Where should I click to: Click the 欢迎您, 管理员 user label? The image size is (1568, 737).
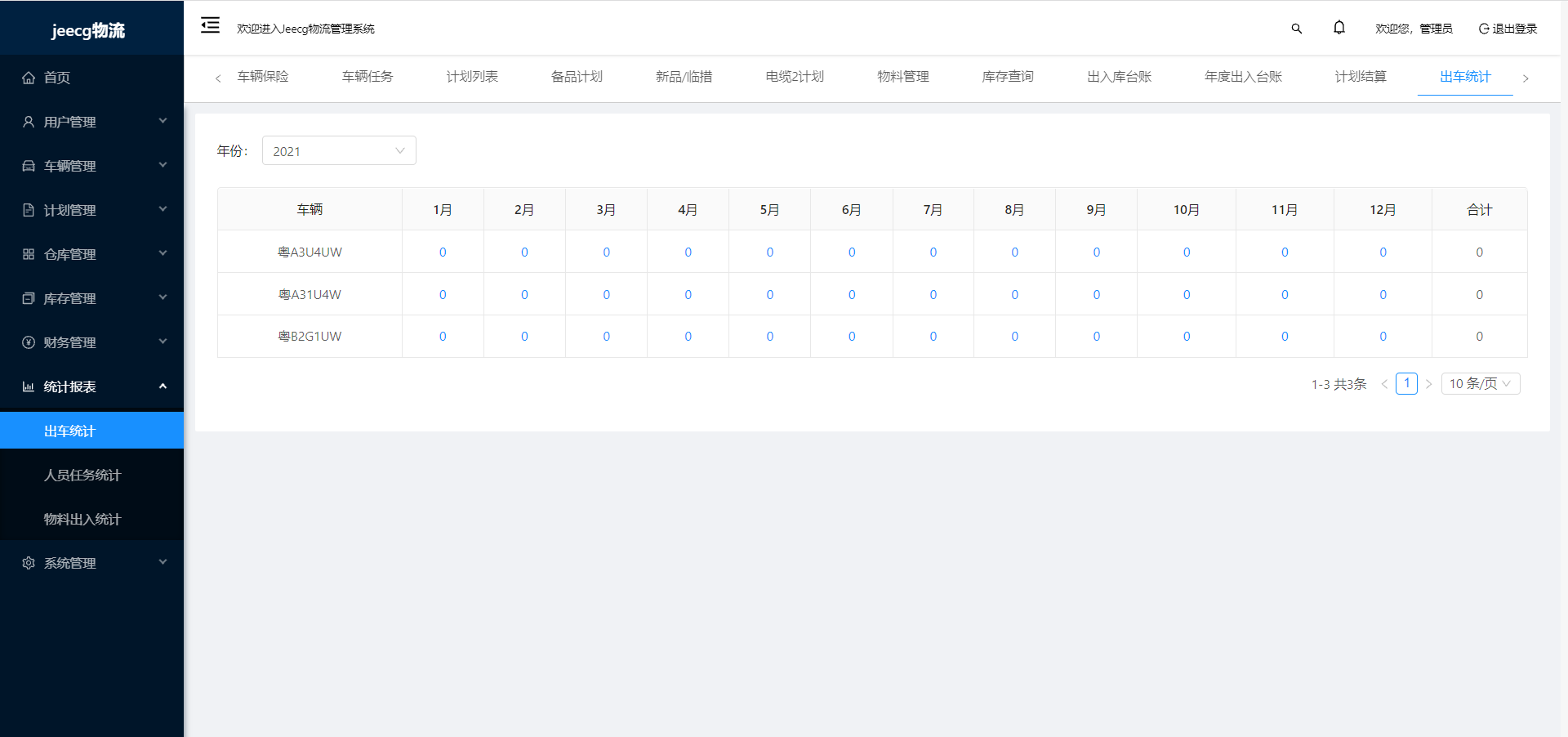1414,29
